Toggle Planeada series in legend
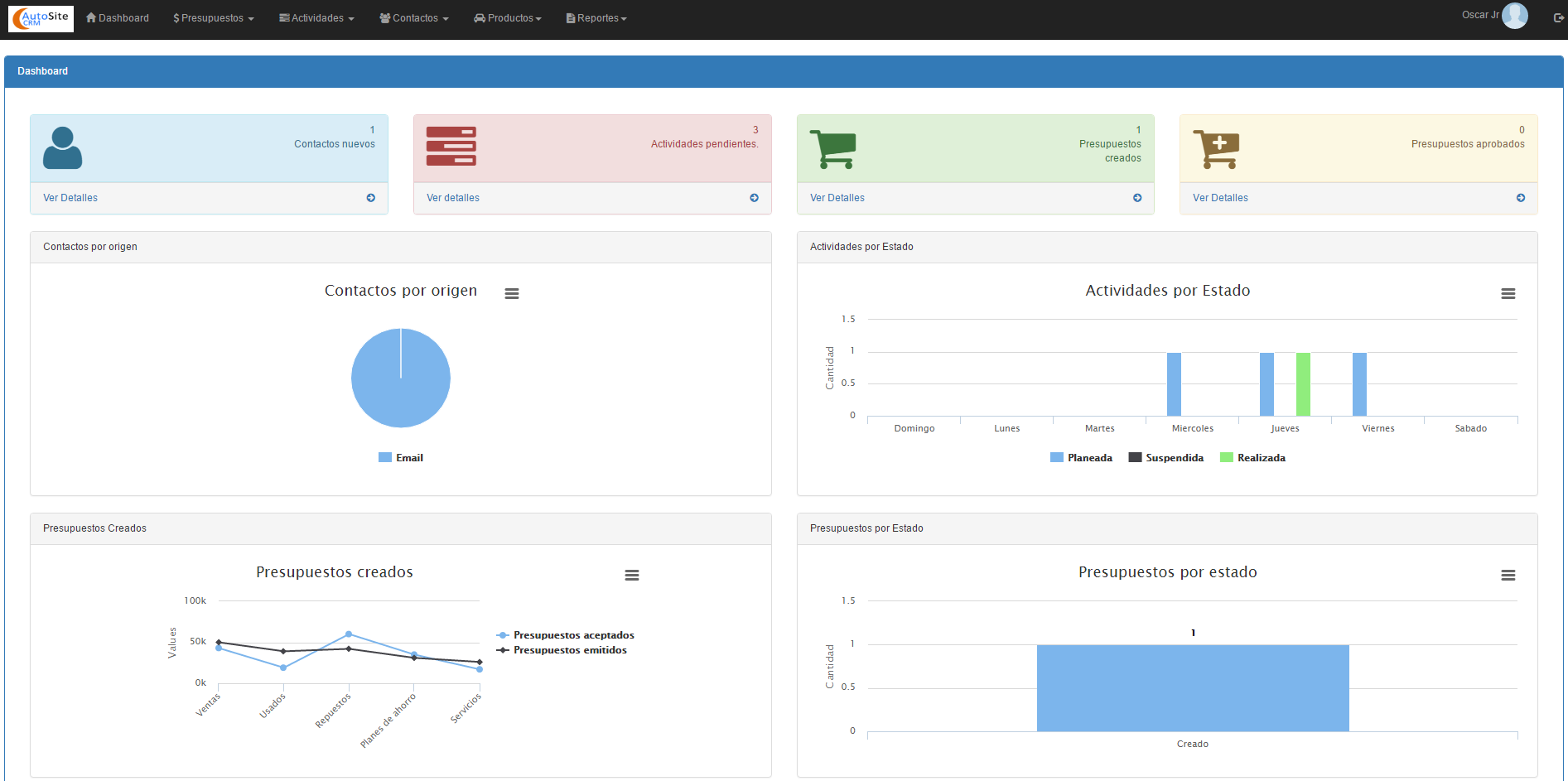Viewport: 1568px width, 781px height. [x=1081, y=458]
